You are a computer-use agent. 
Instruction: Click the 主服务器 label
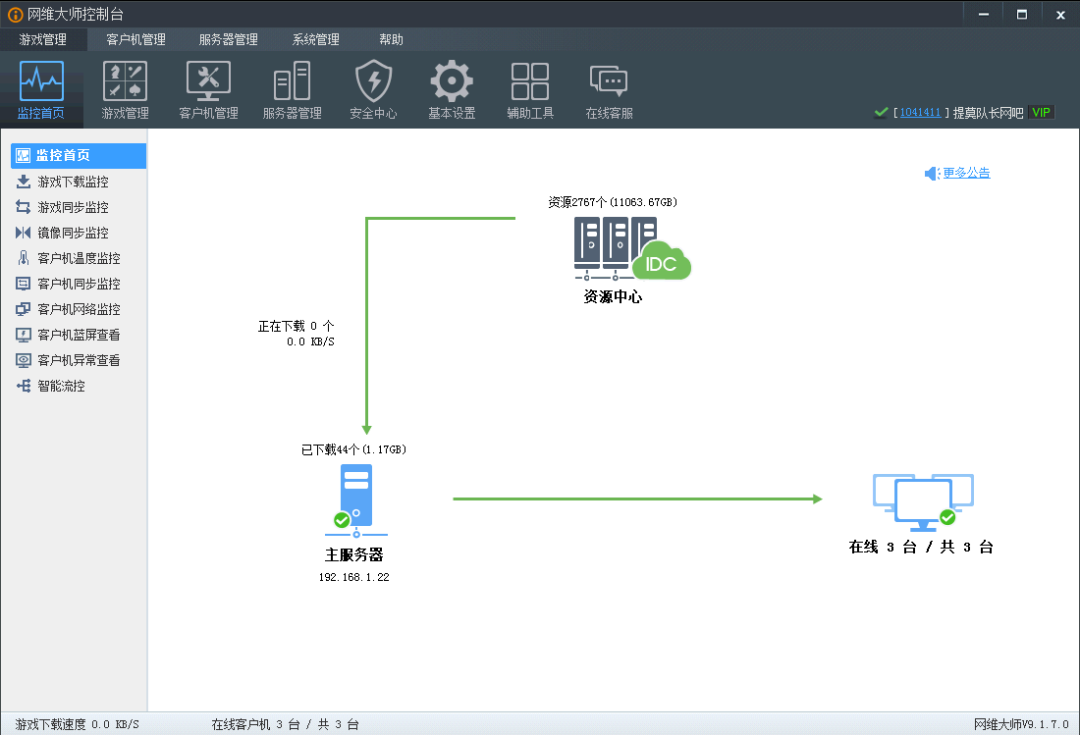tap(354, 555)
